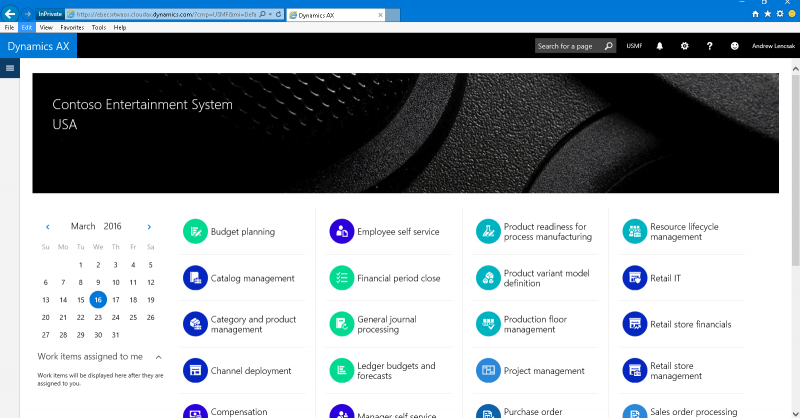
Task: Open Product variant model definition icon
Action: 488,278
